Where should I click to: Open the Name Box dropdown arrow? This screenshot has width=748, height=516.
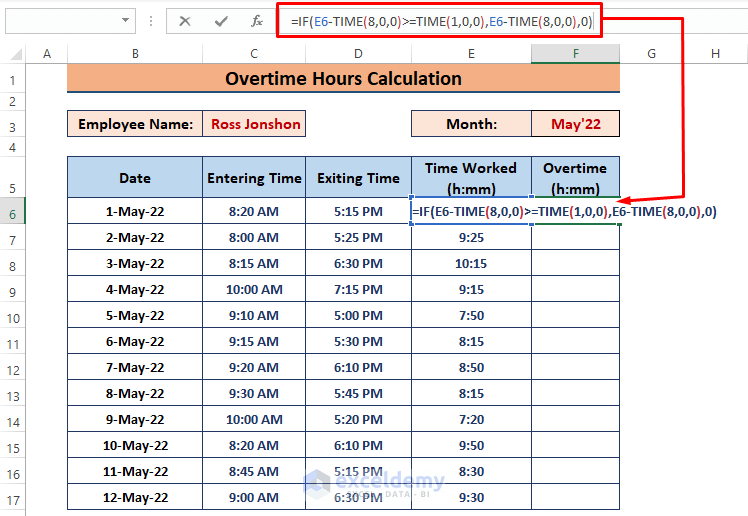click(125, 21)
